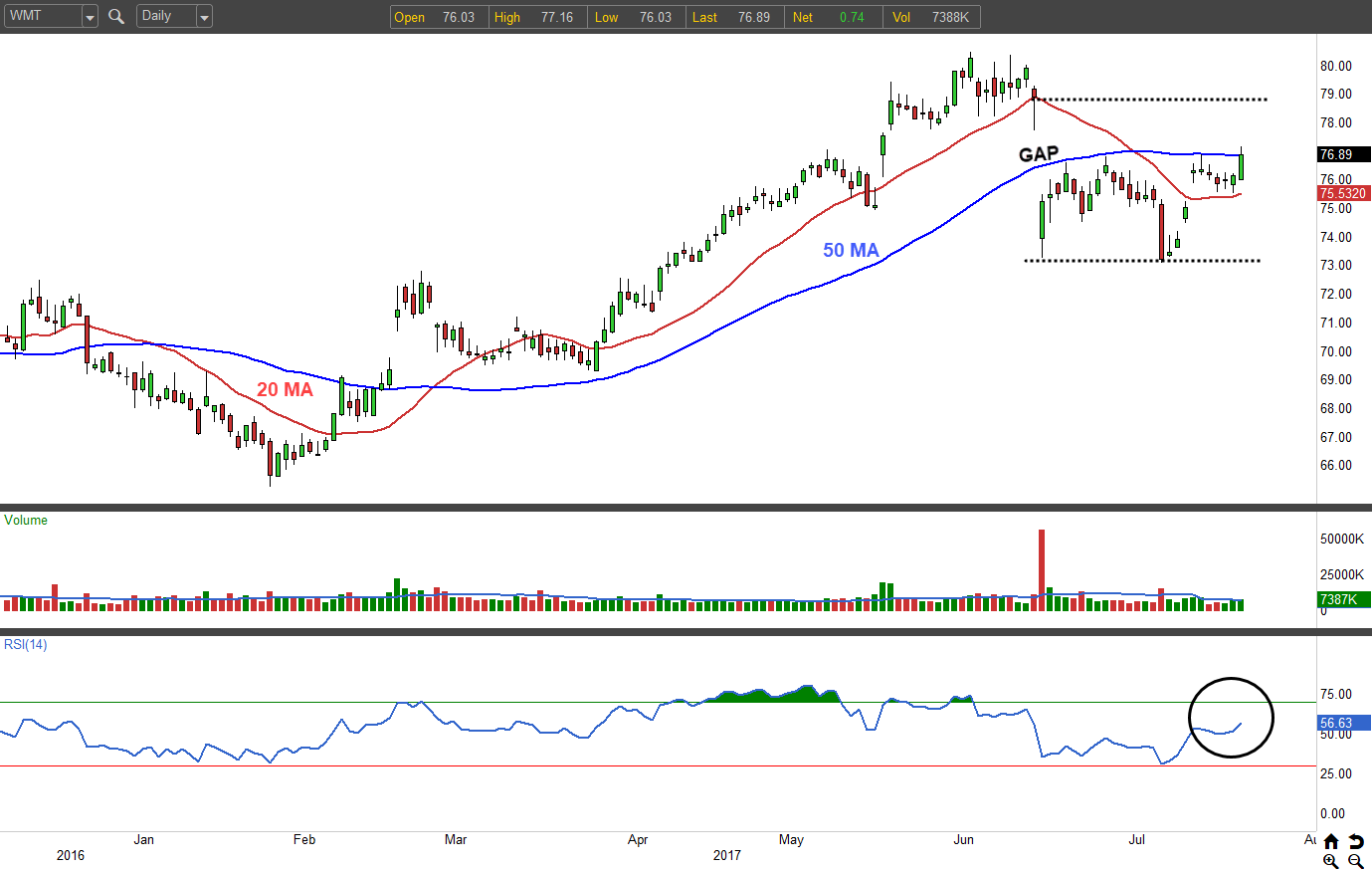Click the symbol search magnifier icon
The image size is (1372, 871).
point(116,16)
